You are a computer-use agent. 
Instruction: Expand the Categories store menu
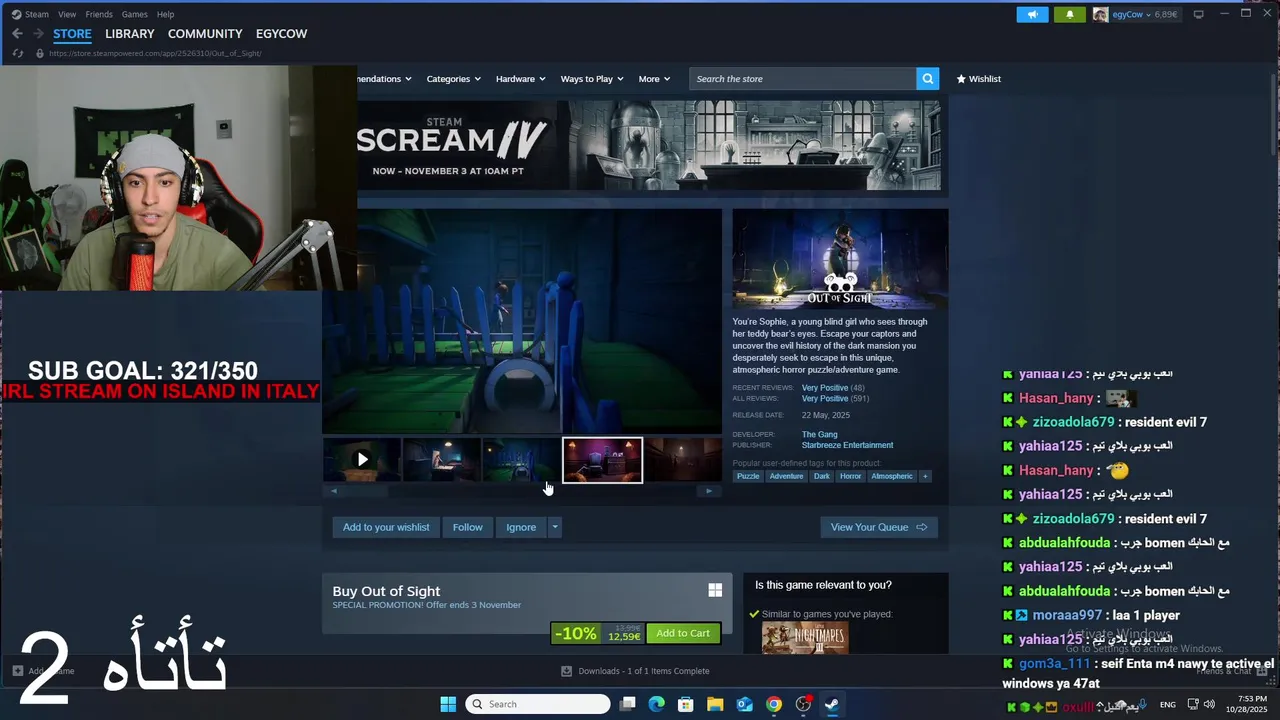click(x=453, y=79)
